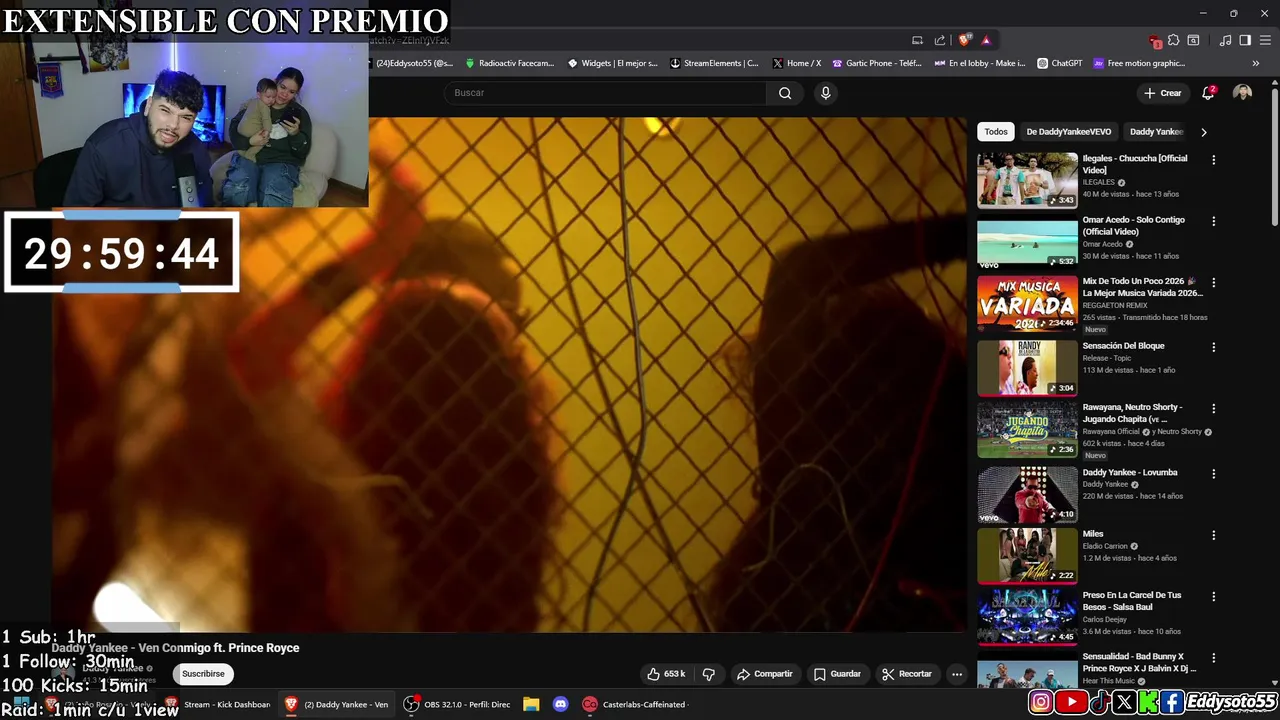Activate voice search microphone icon

(x=825, y=93)
